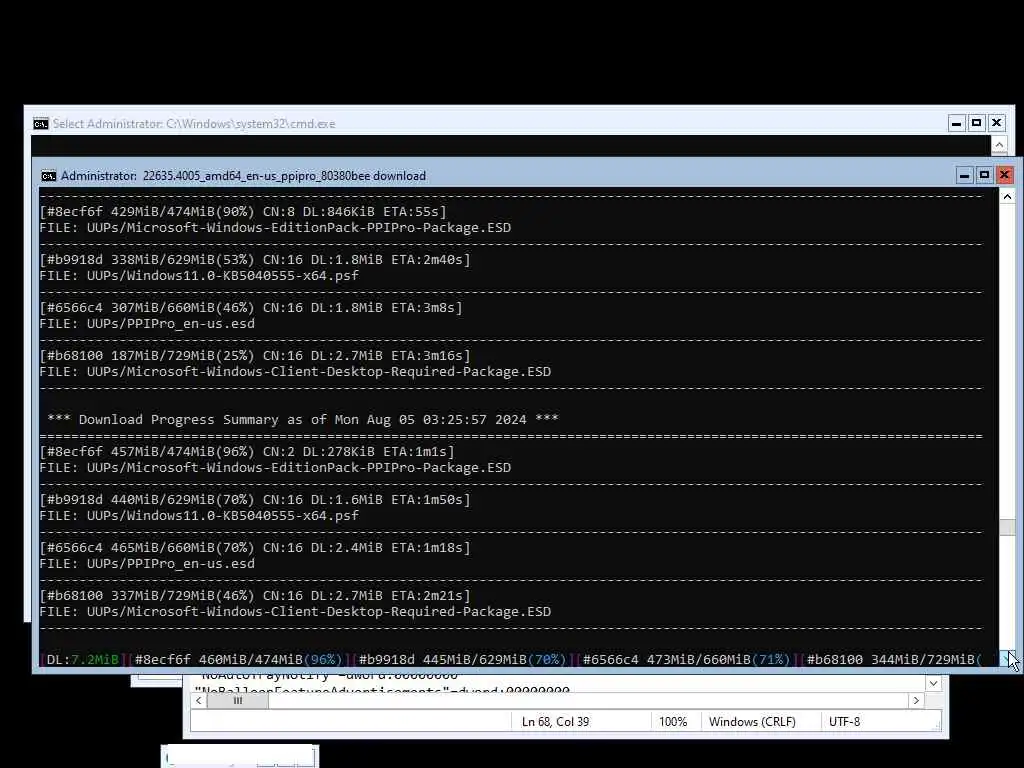The image size is (1024, 768).
Task: Click the cmd icon in front download window title bar
Action: pos(48,176)
